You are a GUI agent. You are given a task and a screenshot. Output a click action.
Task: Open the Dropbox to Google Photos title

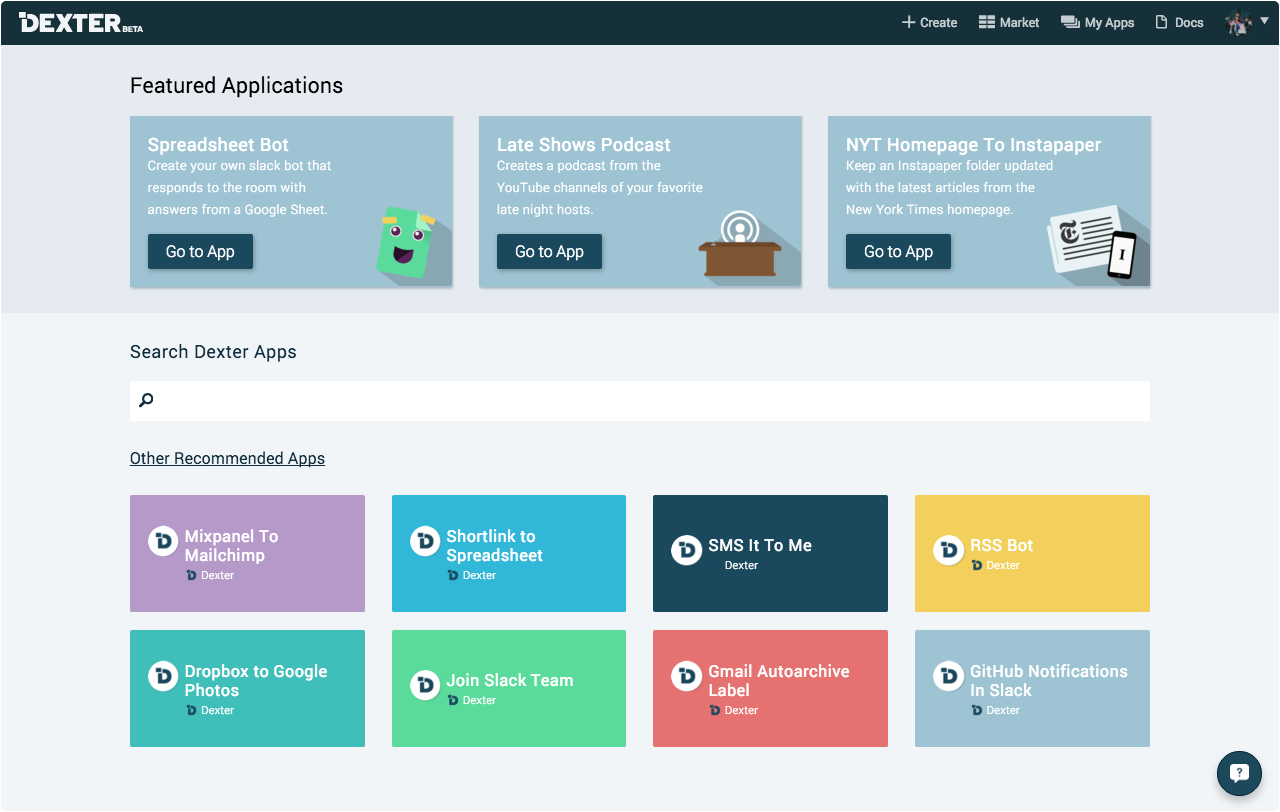pyautogui.click(x=256, y=681)
